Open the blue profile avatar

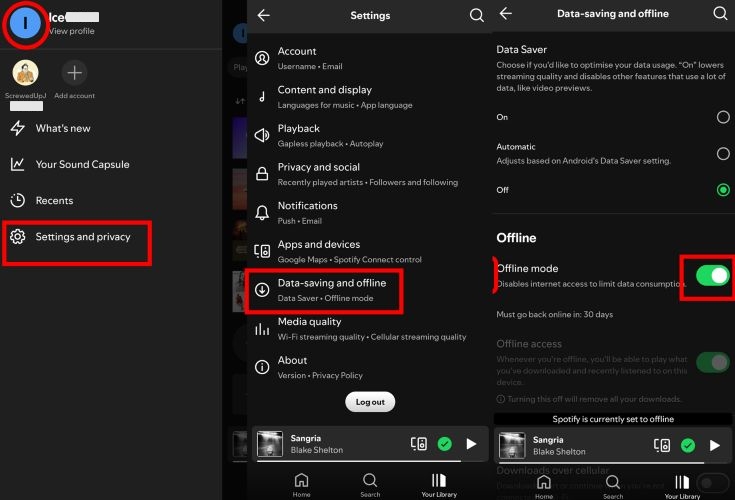(x=24, y=23)
